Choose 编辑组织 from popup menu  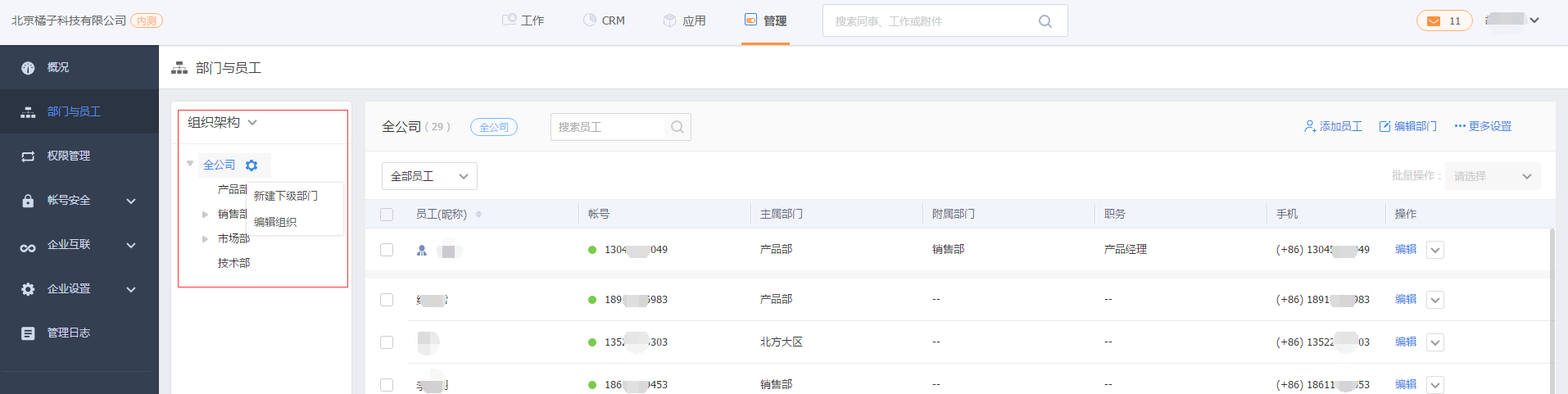tap(275, 223)
